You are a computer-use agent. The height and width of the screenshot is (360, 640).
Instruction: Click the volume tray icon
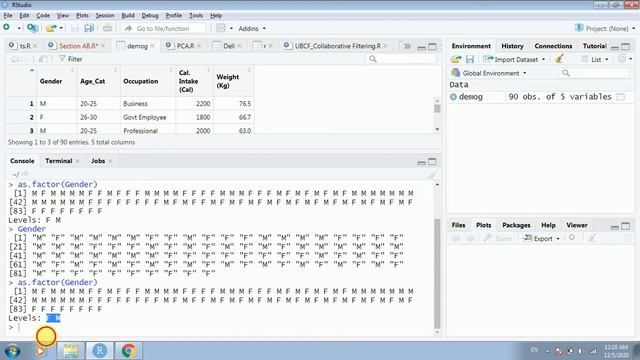point(580,351)
